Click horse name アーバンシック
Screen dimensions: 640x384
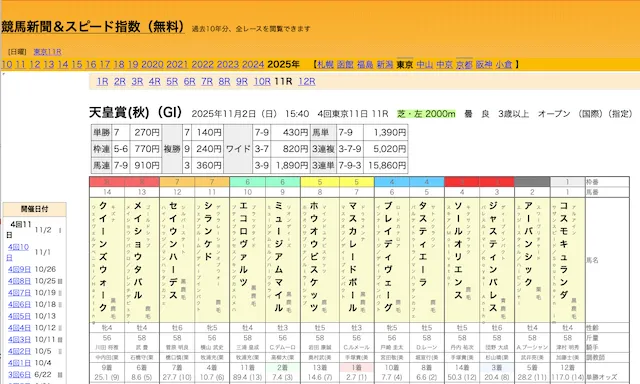[528, 244]
